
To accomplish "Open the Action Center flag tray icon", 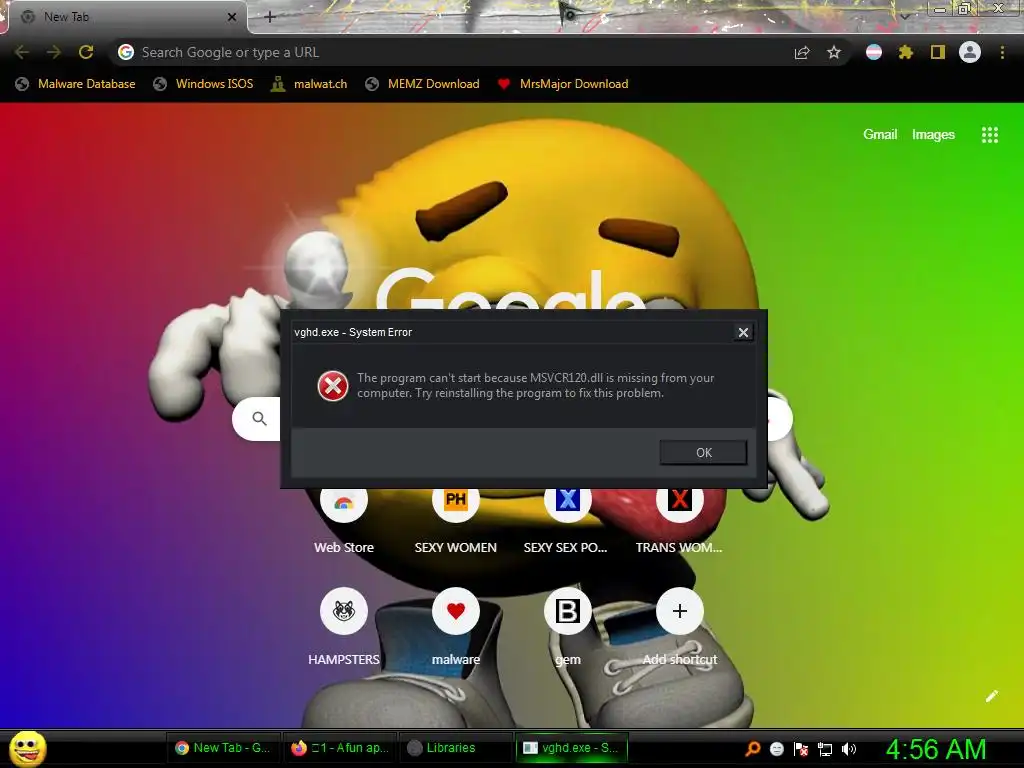I will pos(801,749).
